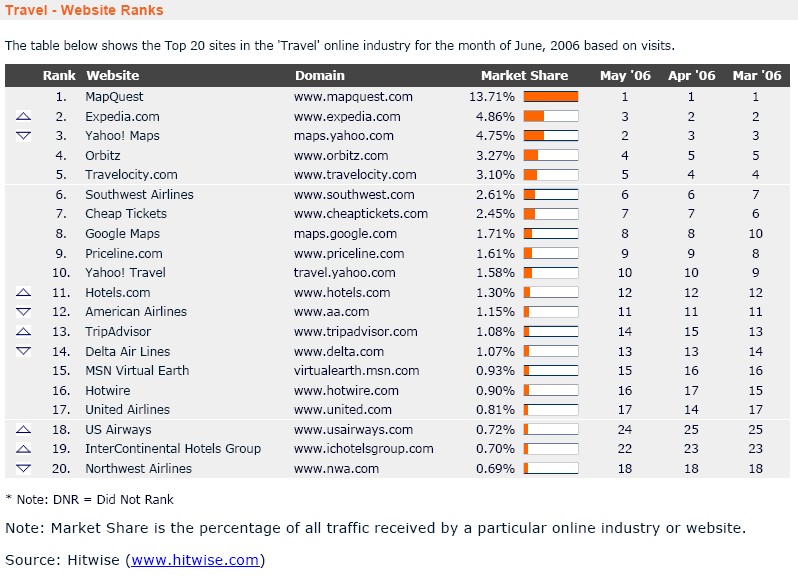Click MapQuest's 13.71% market share bar
The height and width of the screenshot is (576, 798).
551,97
